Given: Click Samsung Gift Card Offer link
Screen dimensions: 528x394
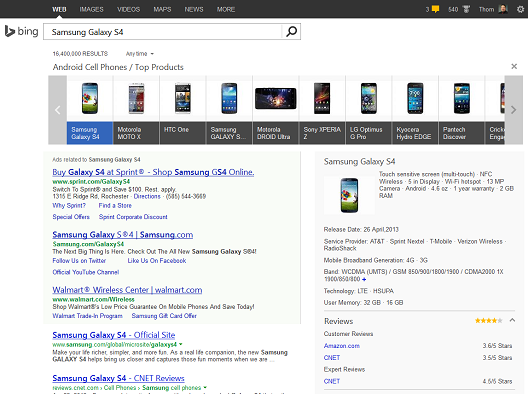Looking at the screenshot, I should tap(164, 316).
